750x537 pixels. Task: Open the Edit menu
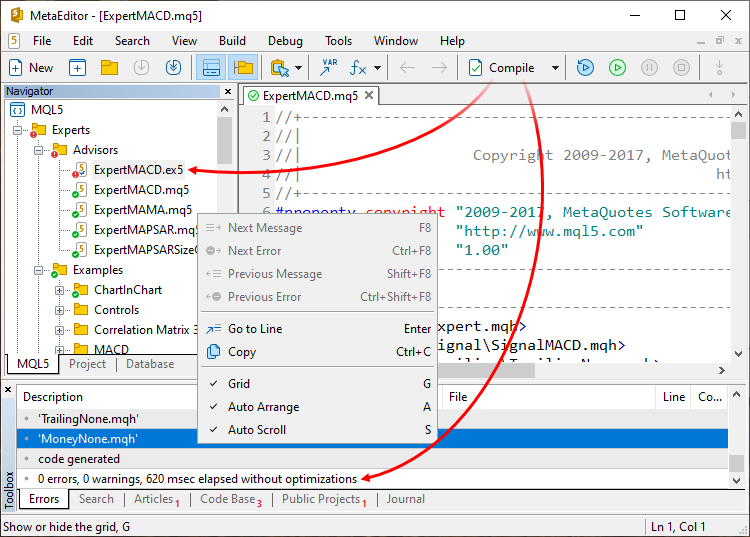point(83,41)
